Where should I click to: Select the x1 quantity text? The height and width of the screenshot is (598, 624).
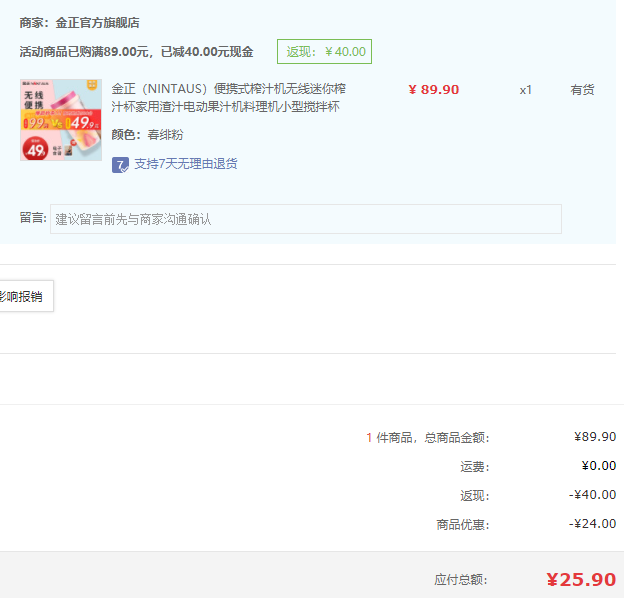pos(526,90)
